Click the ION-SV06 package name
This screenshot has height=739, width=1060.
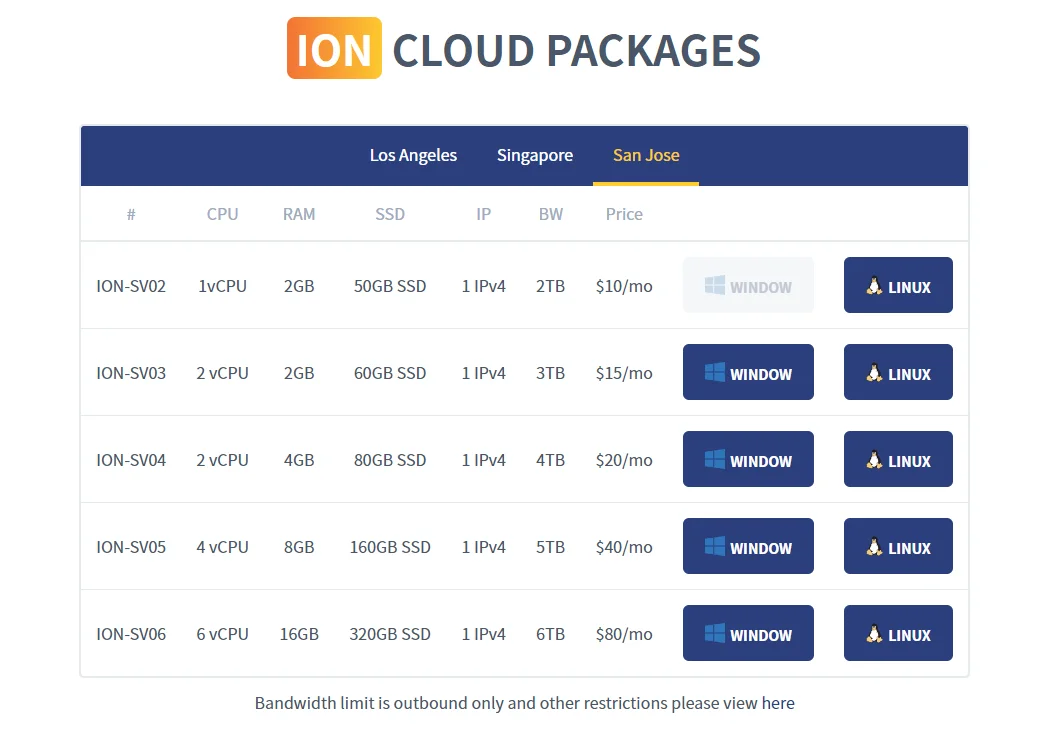(x=130, y=634)
